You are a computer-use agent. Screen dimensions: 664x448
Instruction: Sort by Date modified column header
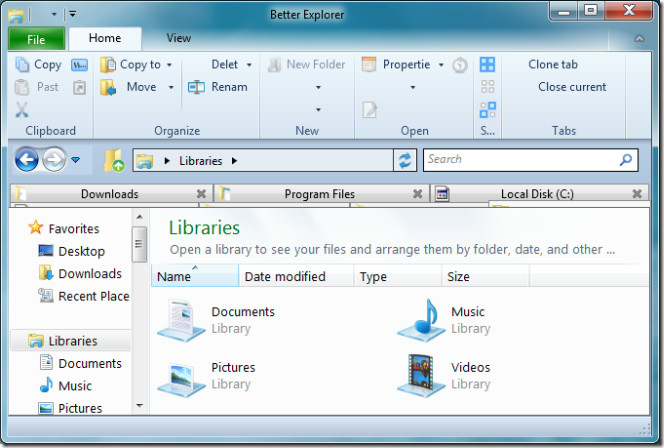(x=296, y=277)
